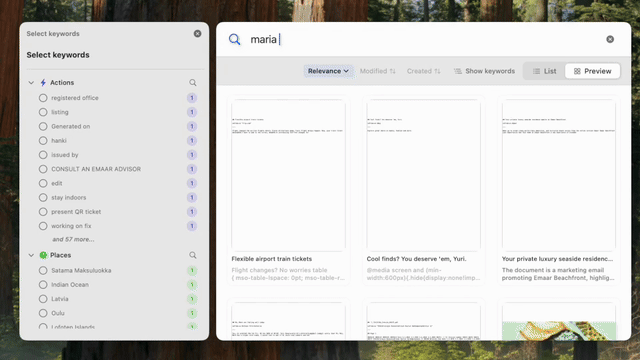Click the Show keywords button
Screen dimensions: 640x360
(x=484, y=71)
